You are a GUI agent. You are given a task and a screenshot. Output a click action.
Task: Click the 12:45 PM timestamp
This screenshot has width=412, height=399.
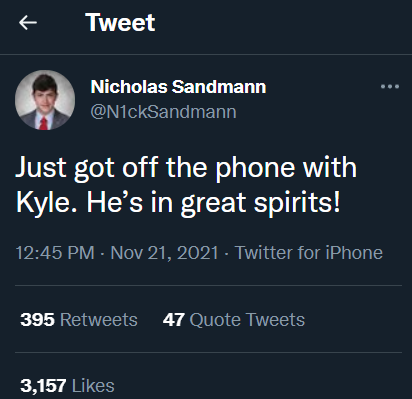55,252
